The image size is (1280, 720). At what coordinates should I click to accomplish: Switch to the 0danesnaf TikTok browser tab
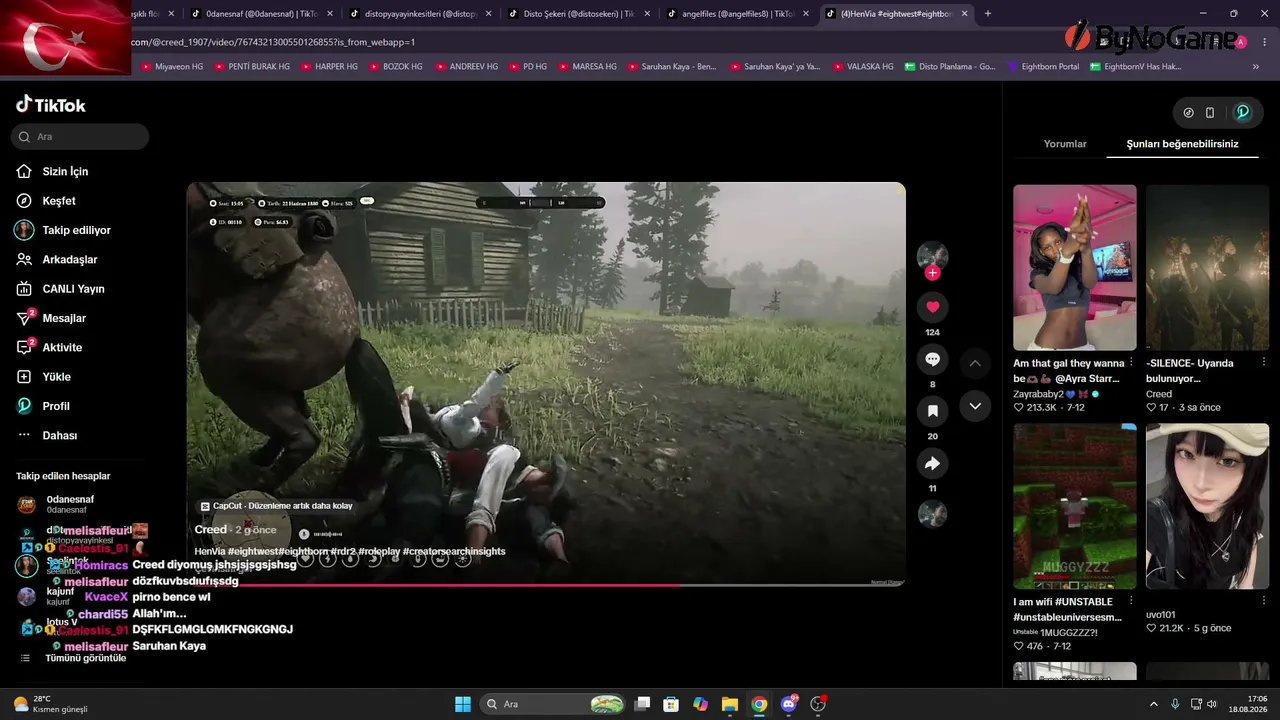coord(260,14)
